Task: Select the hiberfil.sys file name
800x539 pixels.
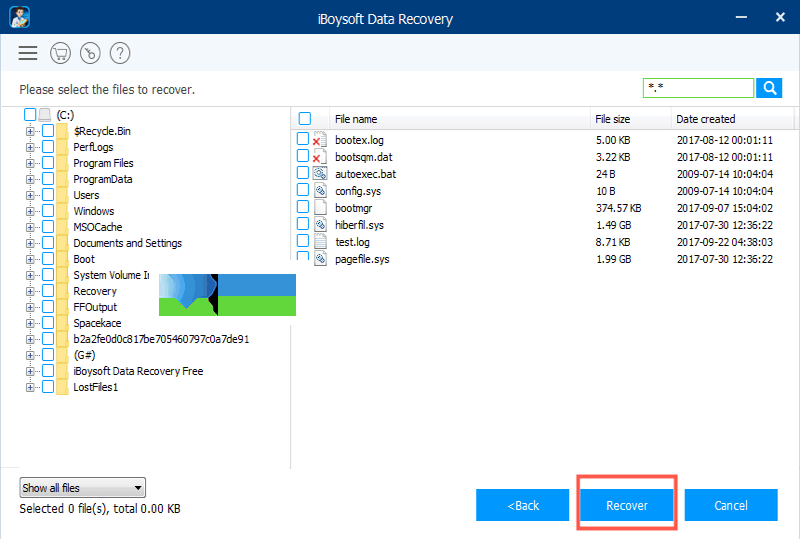Action: click(359, 225)
